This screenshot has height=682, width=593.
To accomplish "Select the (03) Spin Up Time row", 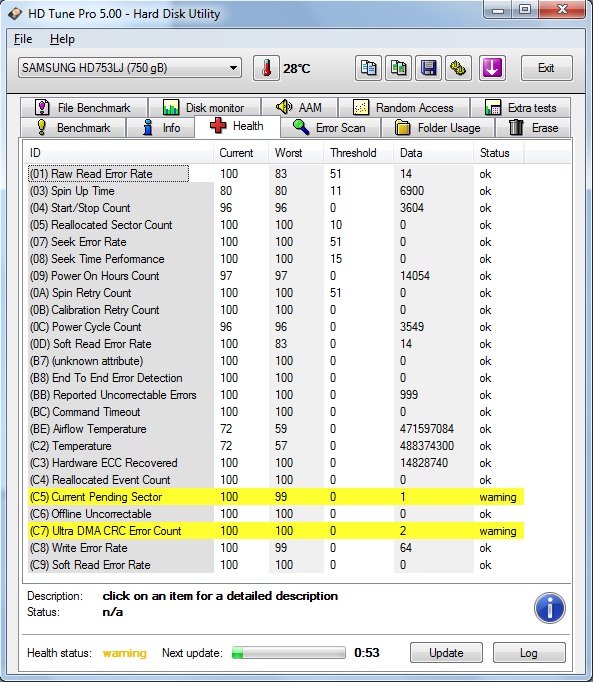I will pyautogui.click(x=276, y=191).
